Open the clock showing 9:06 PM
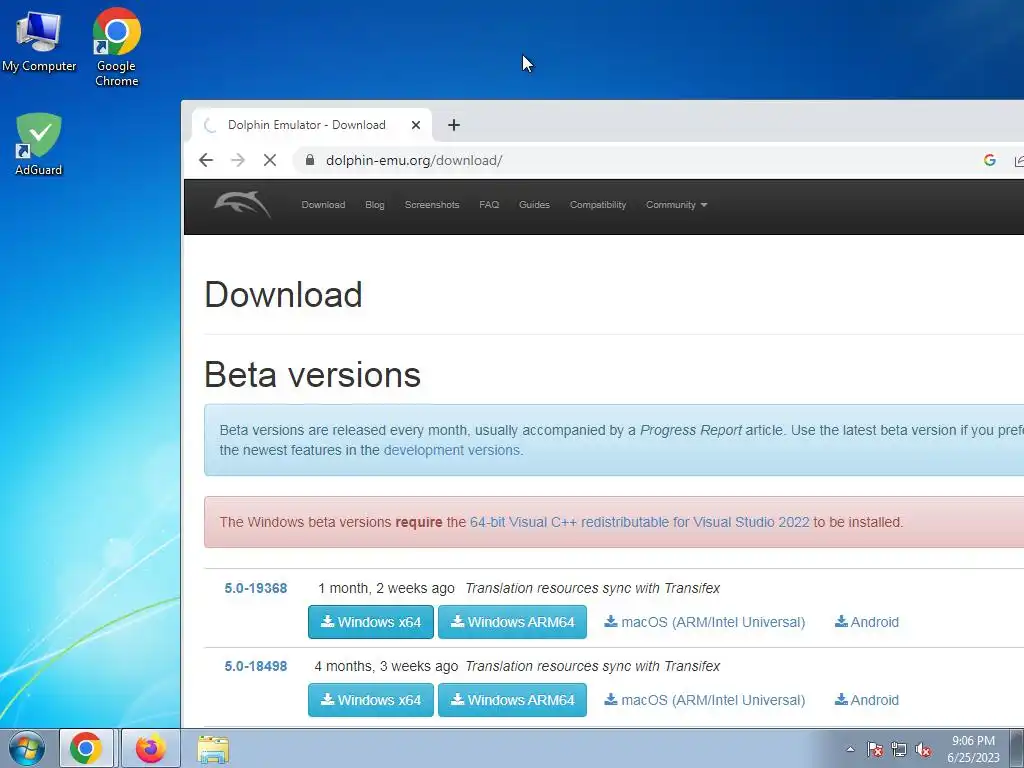The height and width of the screenshot is (768, 1024). pos(973,749)
